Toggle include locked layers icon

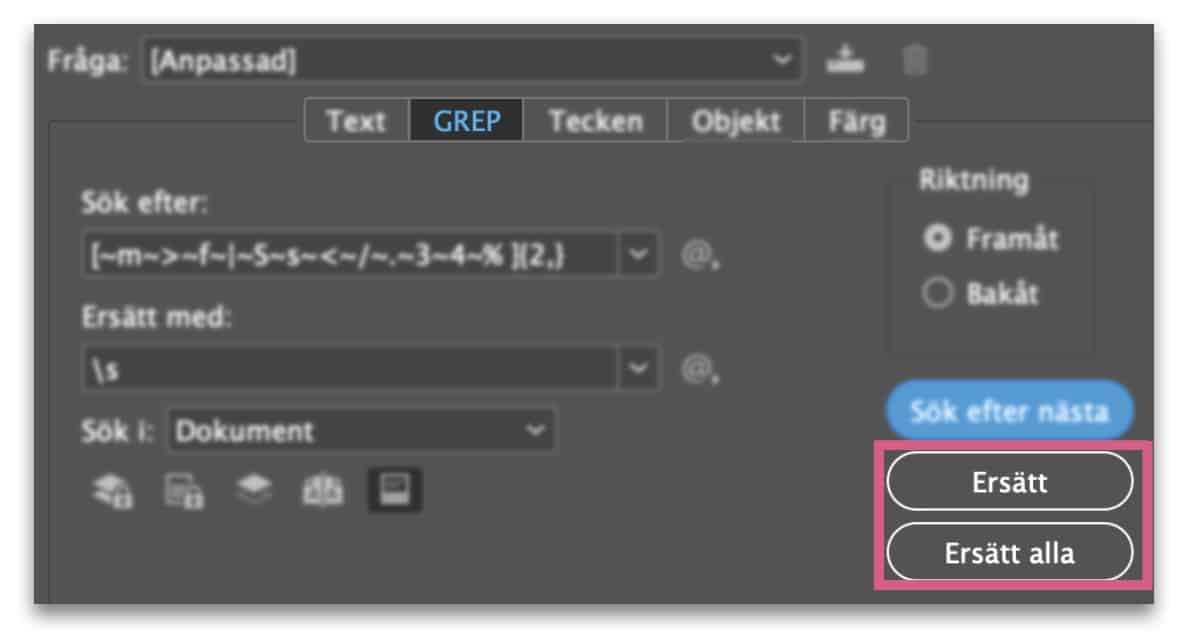[x=113, y=491]
